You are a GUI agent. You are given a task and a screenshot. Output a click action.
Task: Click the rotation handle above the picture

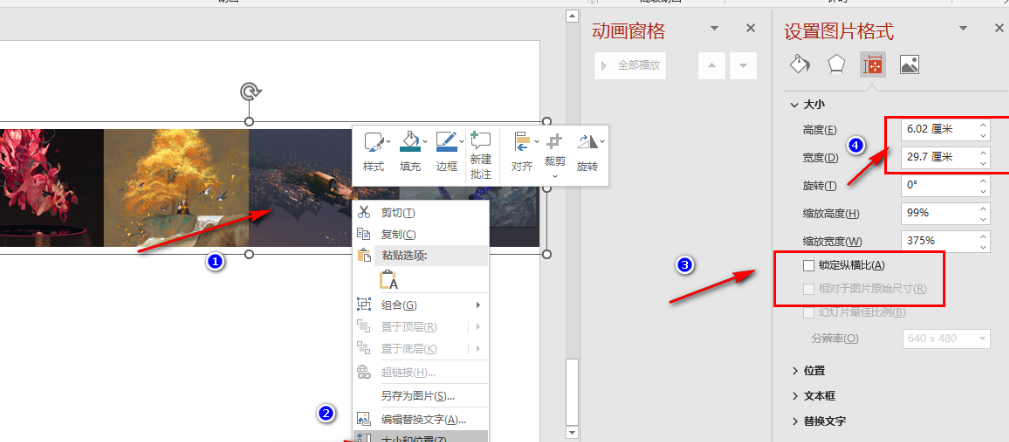point(250,92)
